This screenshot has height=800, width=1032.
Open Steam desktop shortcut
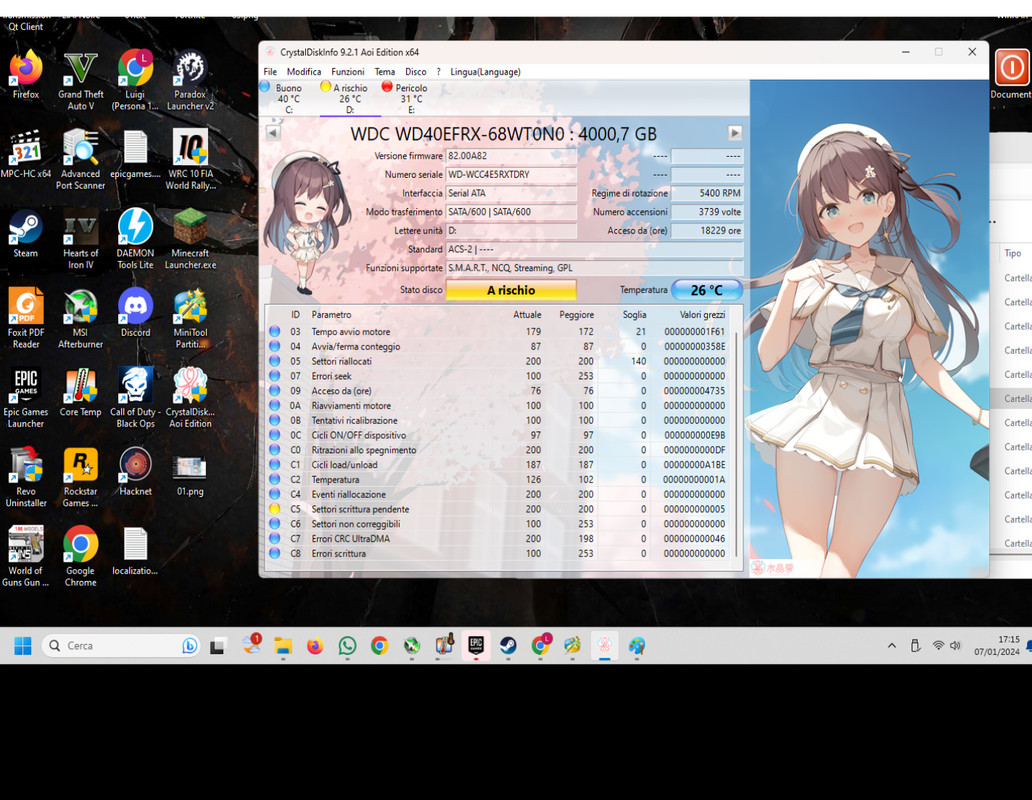point(26,234)
